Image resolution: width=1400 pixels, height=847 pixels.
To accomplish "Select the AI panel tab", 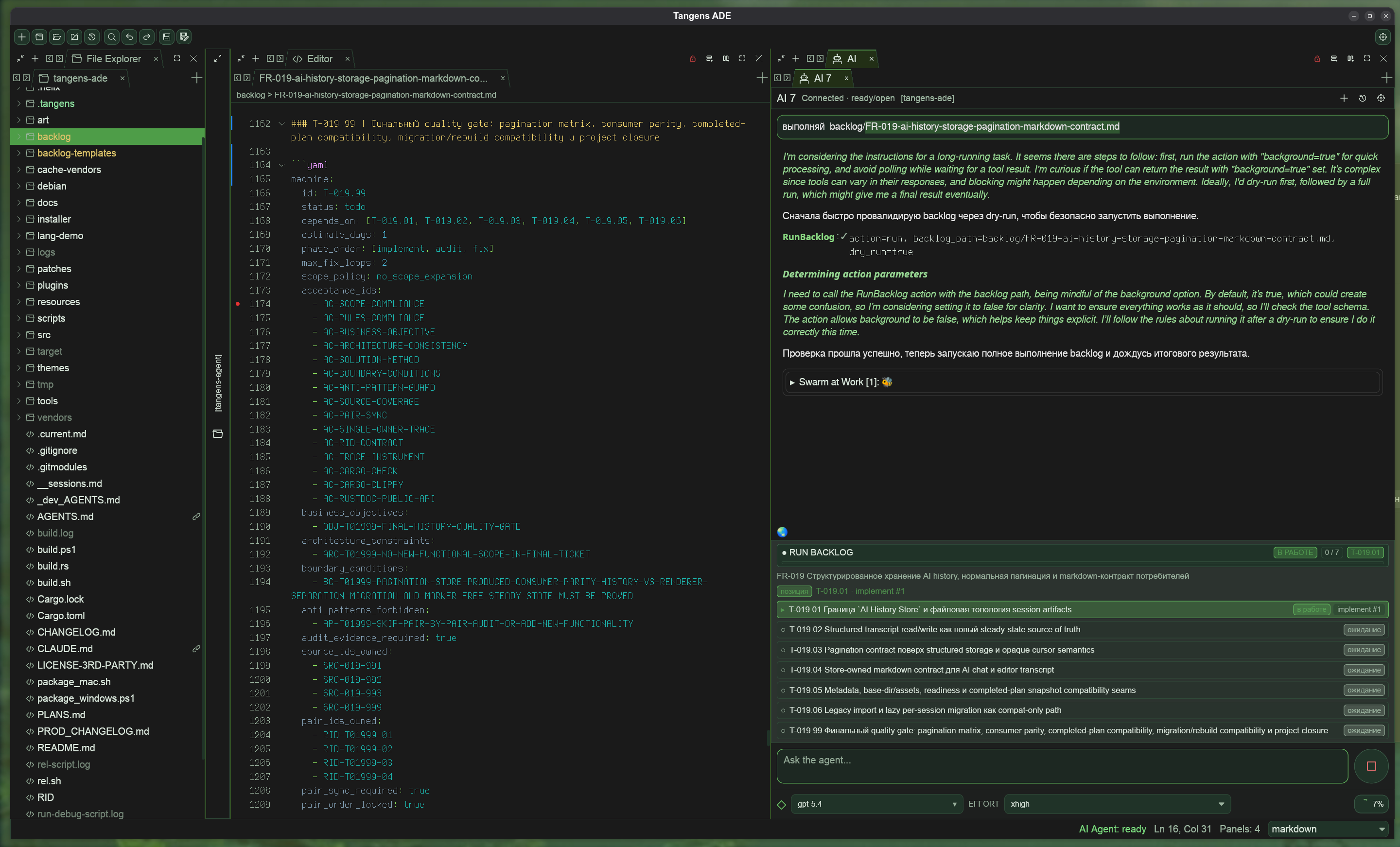I will click(851, 58).
